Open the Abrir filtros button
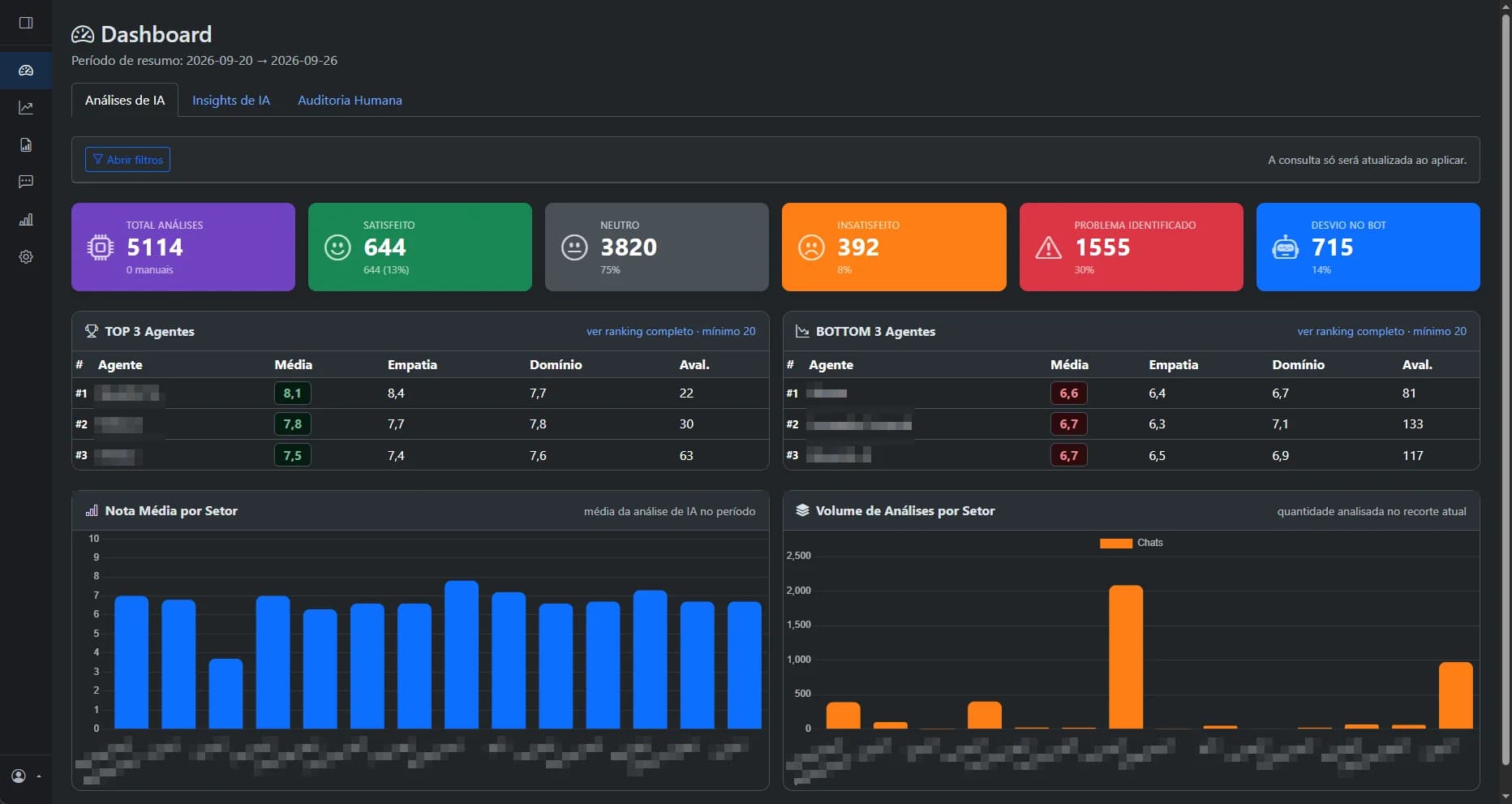 click(127, 160)
